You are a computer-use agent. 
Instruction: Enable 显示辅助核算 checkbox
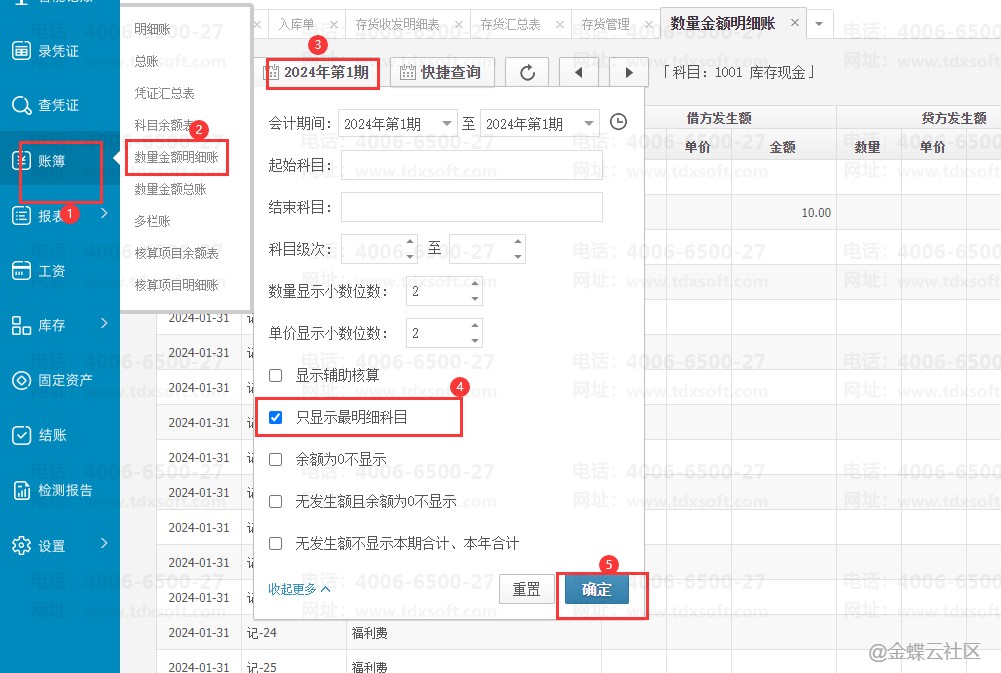[x=276, y=376]
